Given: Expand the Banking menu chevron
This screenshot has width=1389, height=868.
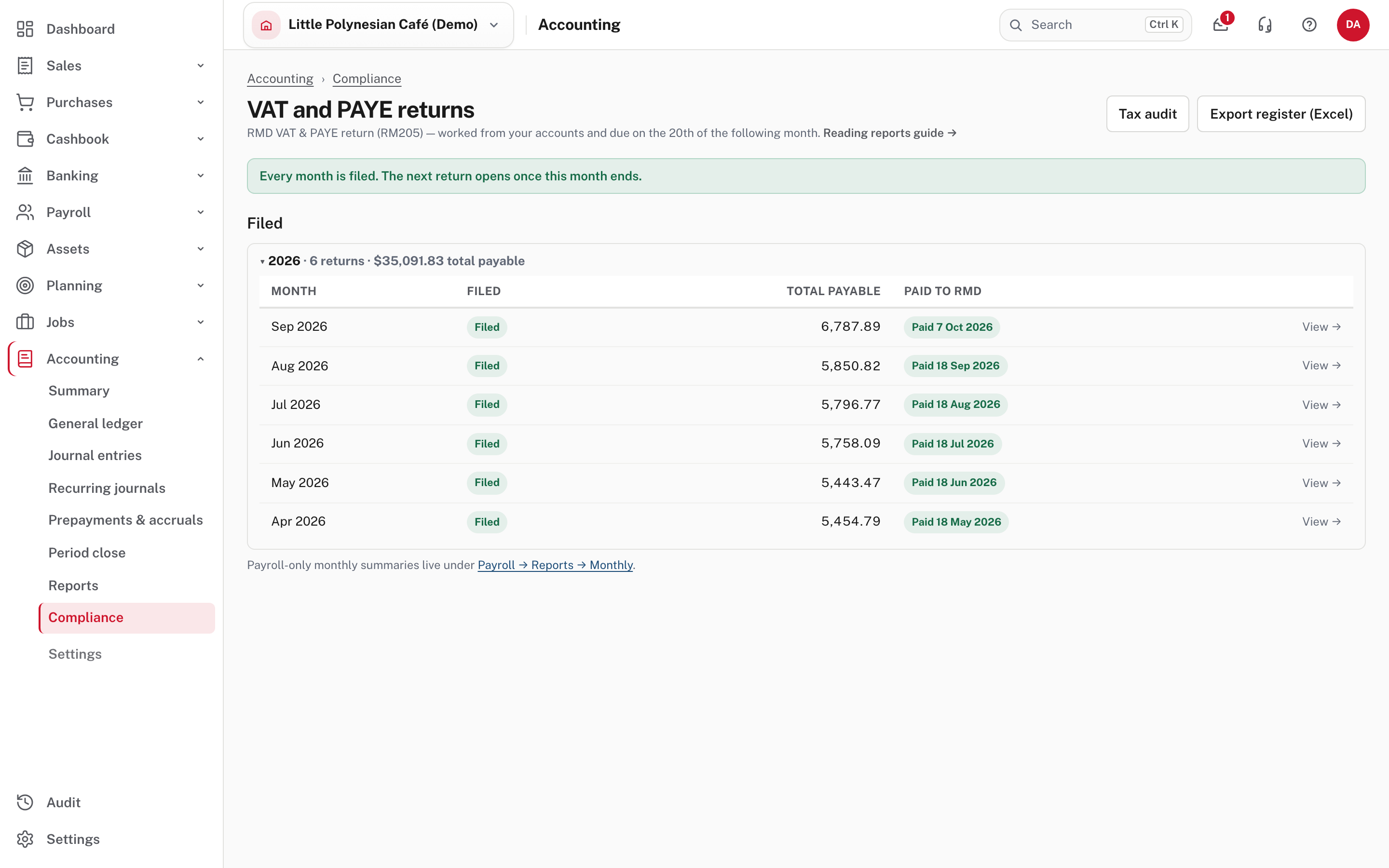Looking at the screenshot, I should [201, 176].
